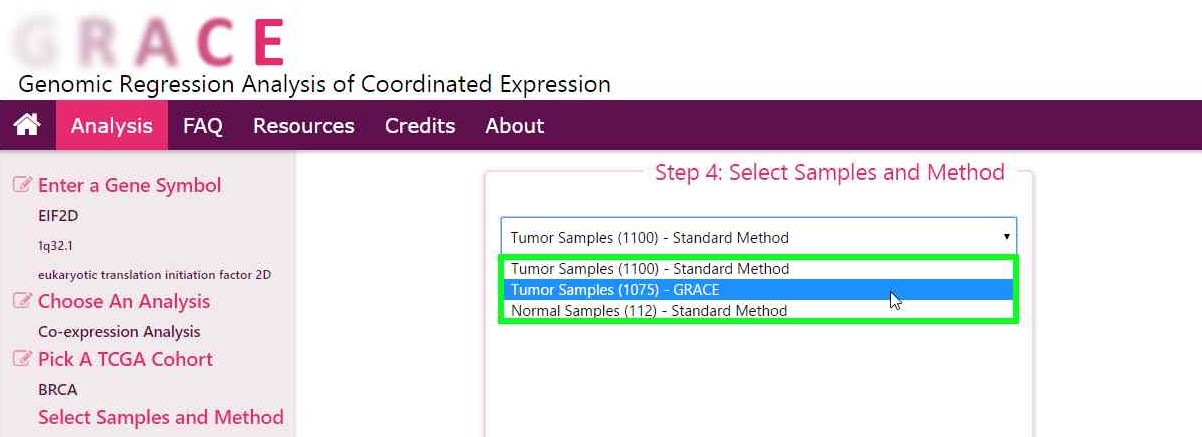Navigate to the Credits page
This screenshot has height=437, width=1202.
(420, 125)
